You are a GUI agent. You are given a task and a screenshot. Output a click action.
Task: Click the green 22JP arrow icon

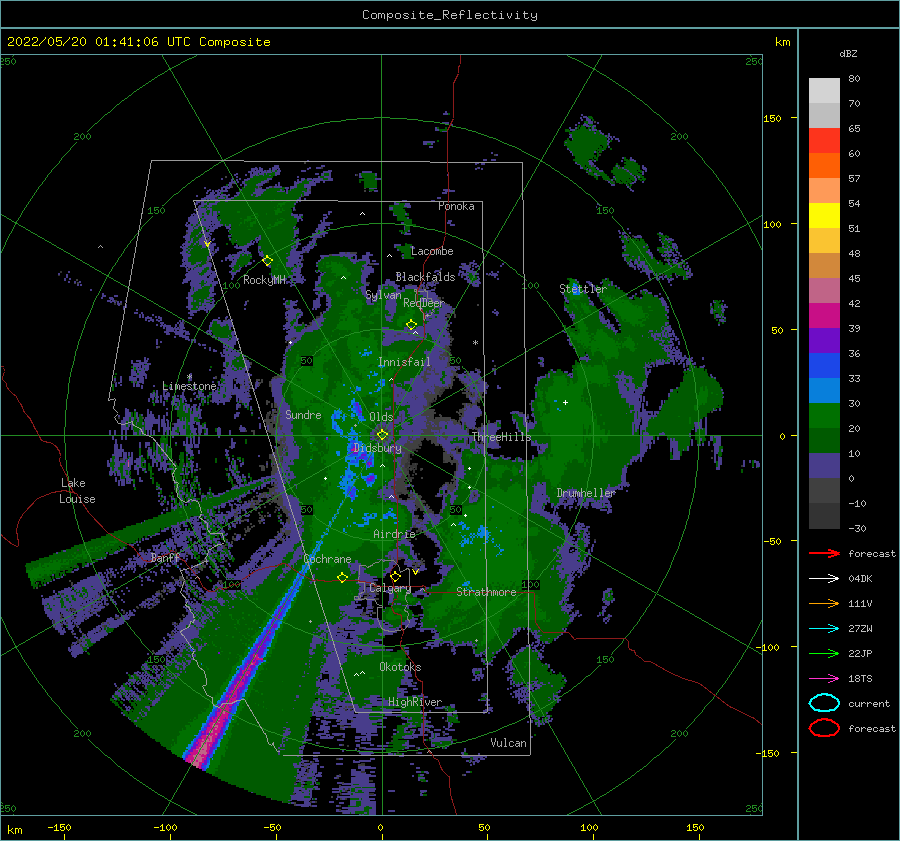coord(824,653)
